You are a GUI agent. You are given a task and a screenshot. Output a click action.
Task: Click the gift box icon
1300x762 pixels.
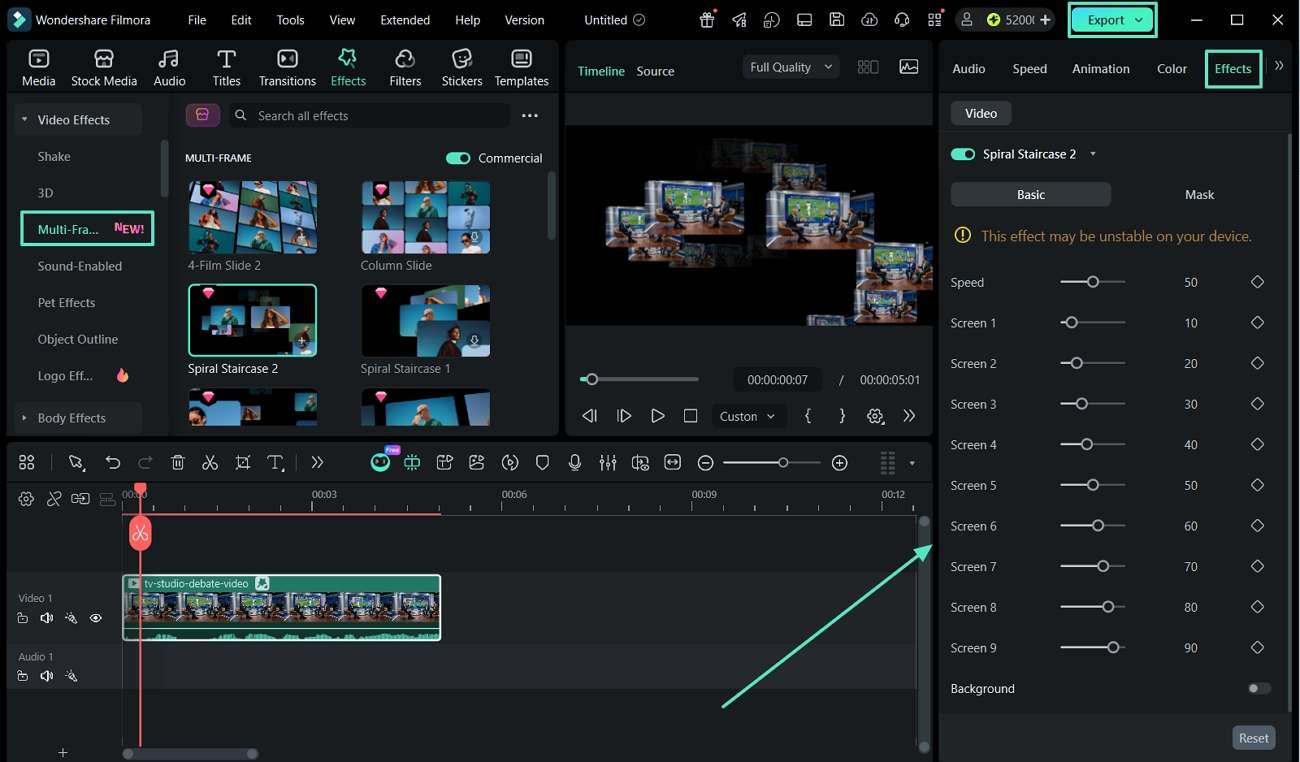707,20
